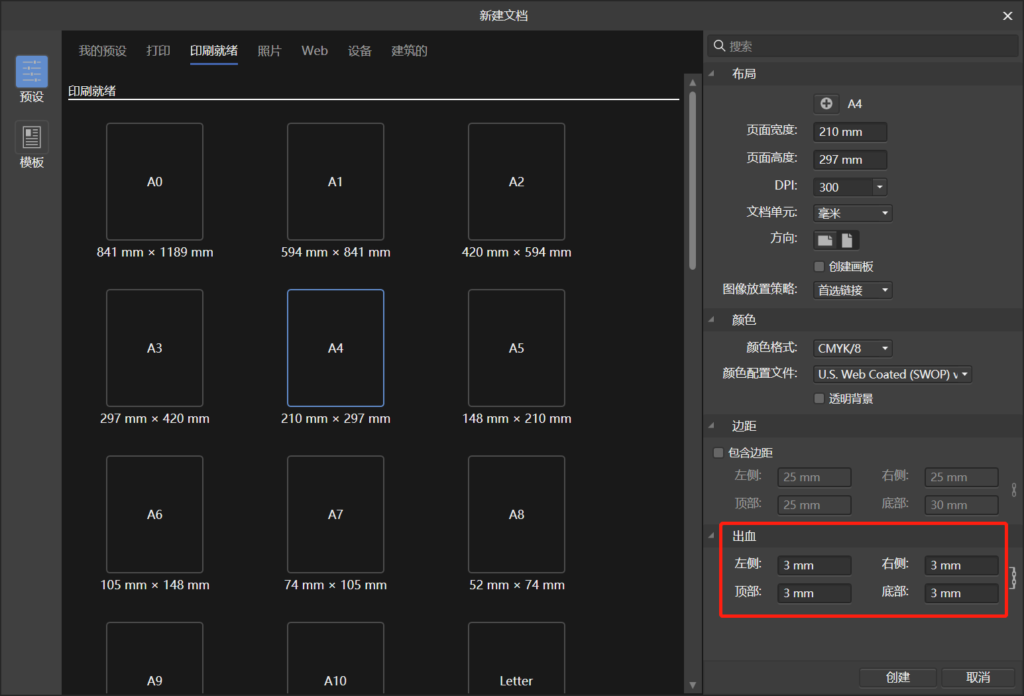Switch to the 照片 tab
The height and width of the screenshot is (696, 1024).
click(269, 51)
